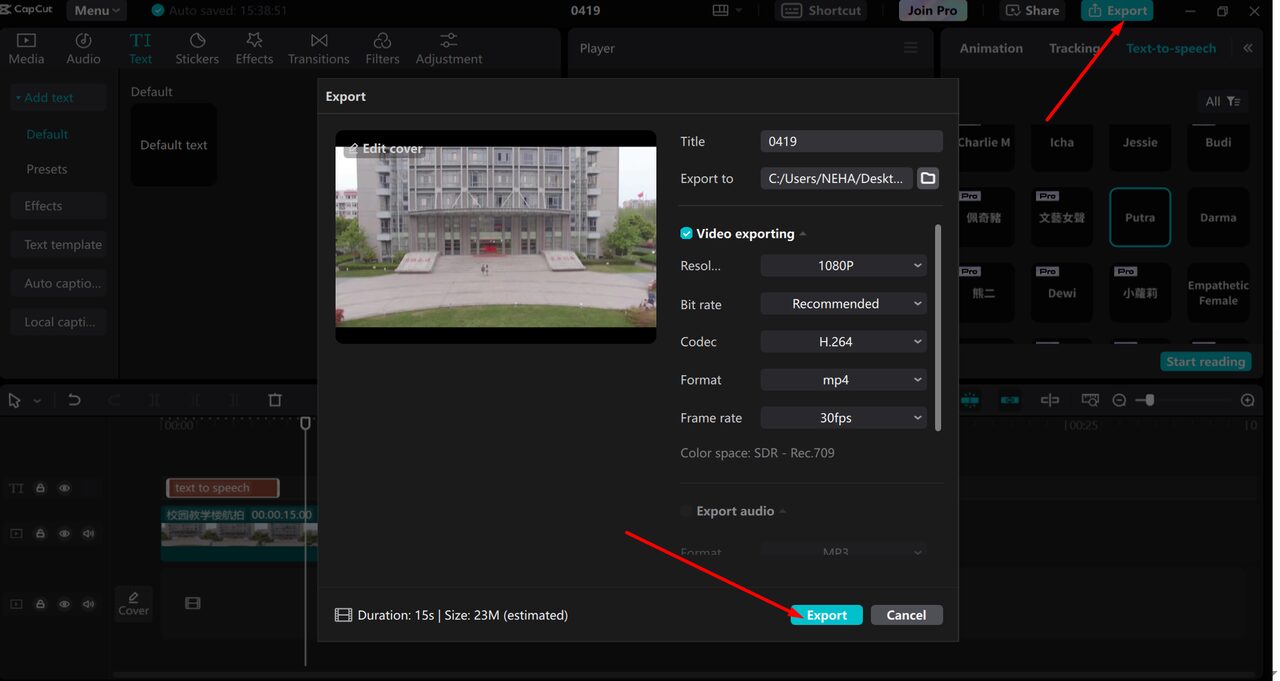Image resolution: width=1280 pixels, height=681 pixels.
Task: Open the Filters panel icon
Action: 382,48
